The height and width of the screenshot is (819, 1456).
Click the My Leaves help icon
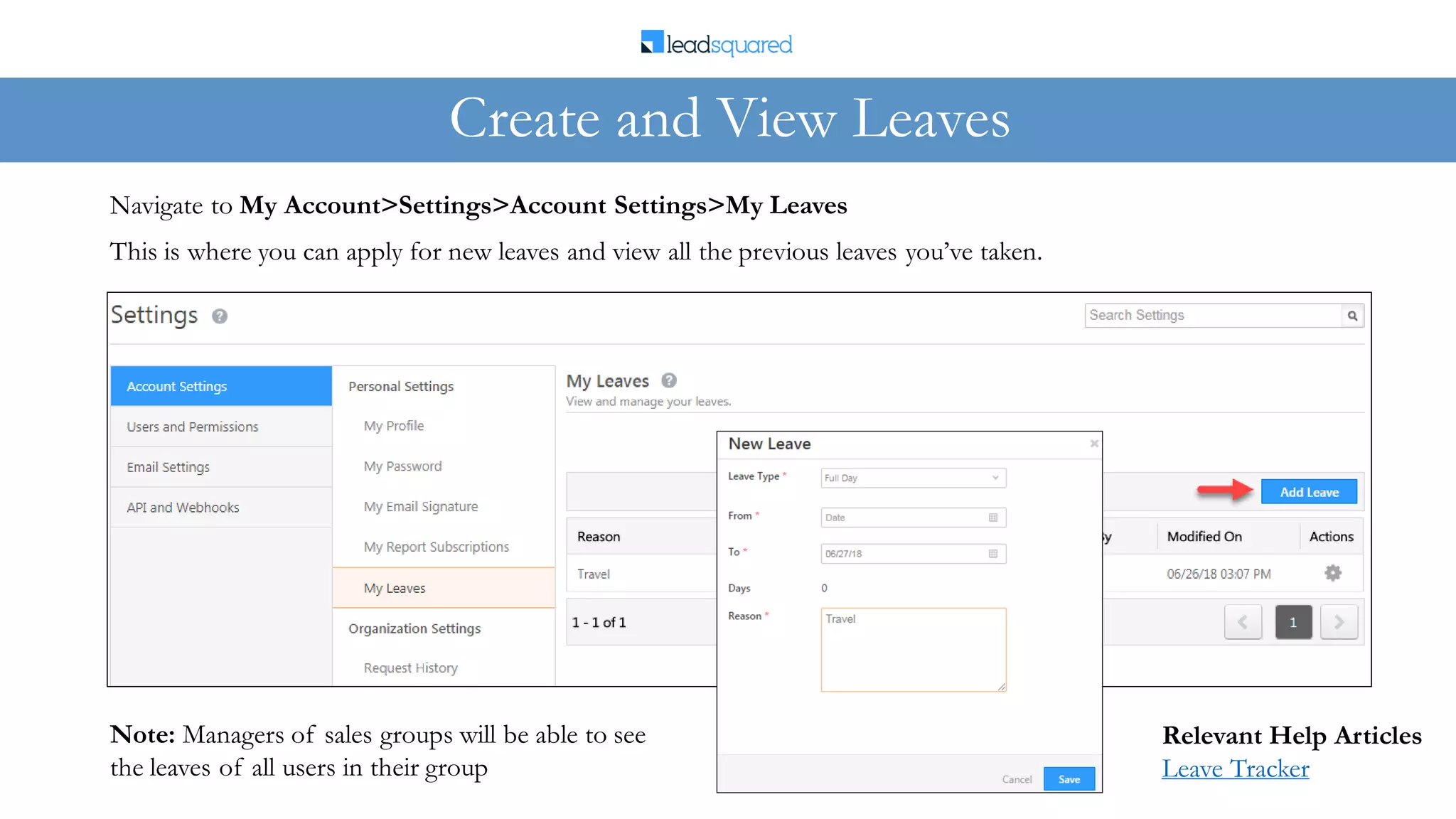click(669, 380)
